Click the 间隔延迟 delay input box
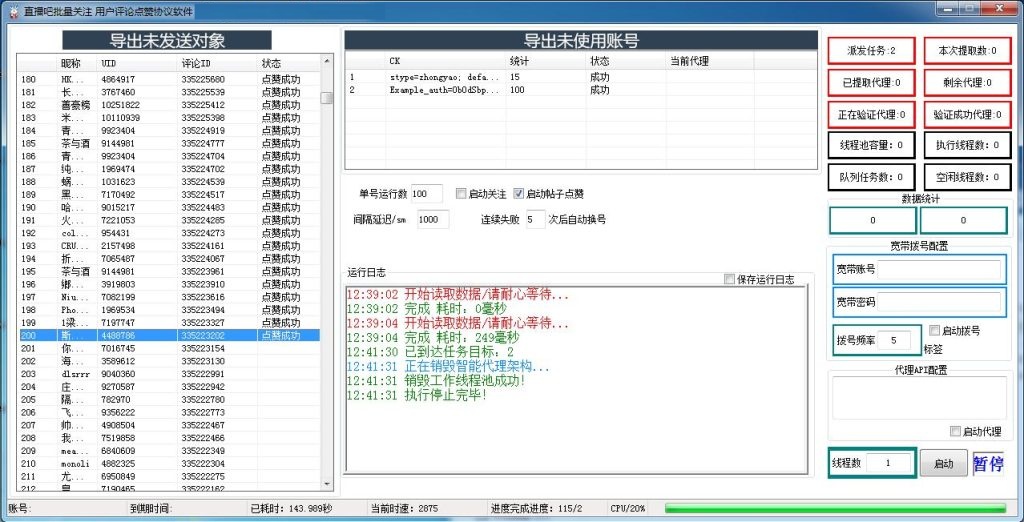1024x522 pixels. (433, 219)
